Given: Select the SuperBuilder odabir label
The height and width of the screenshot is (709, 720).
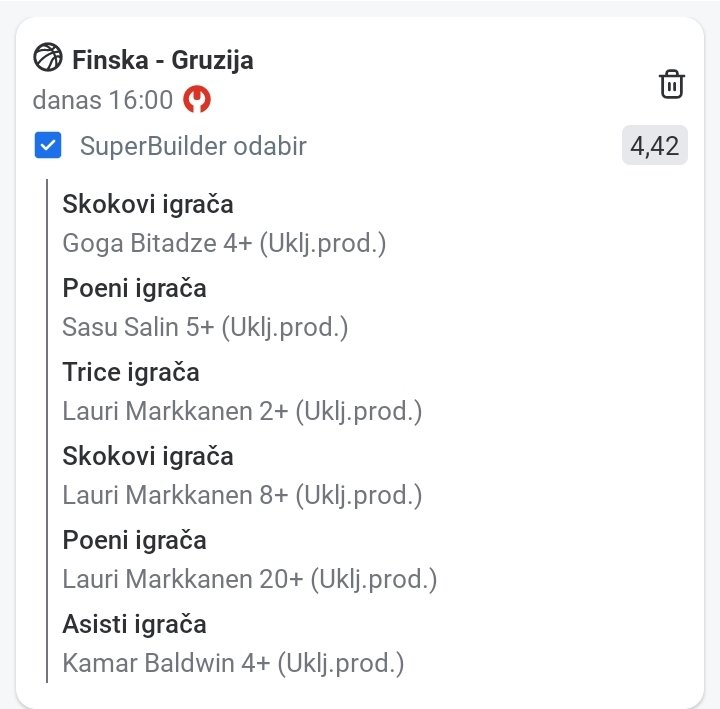Looking at the screenshot, I should (193, 147).
